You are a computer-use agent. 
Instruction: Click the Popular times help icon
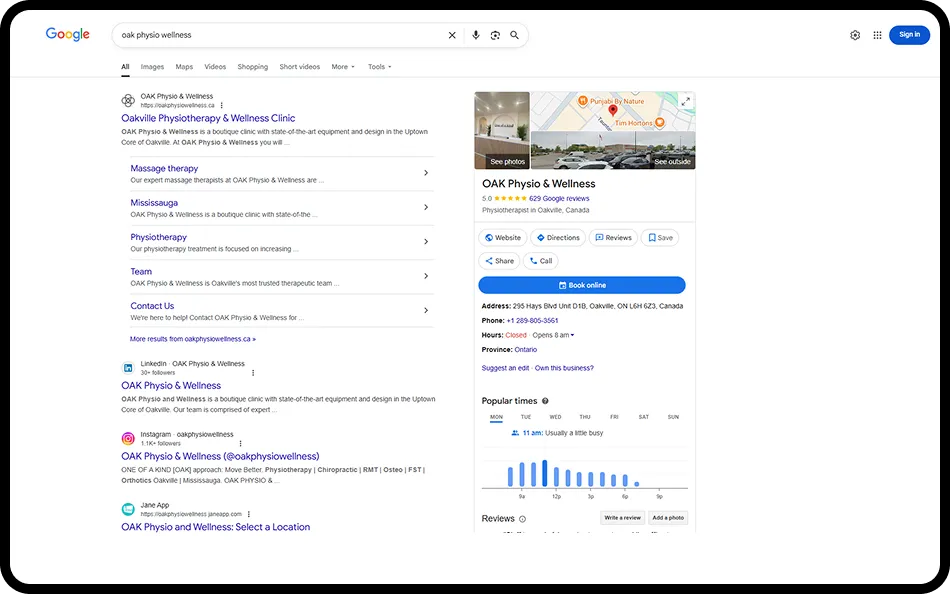pos(545,401)
